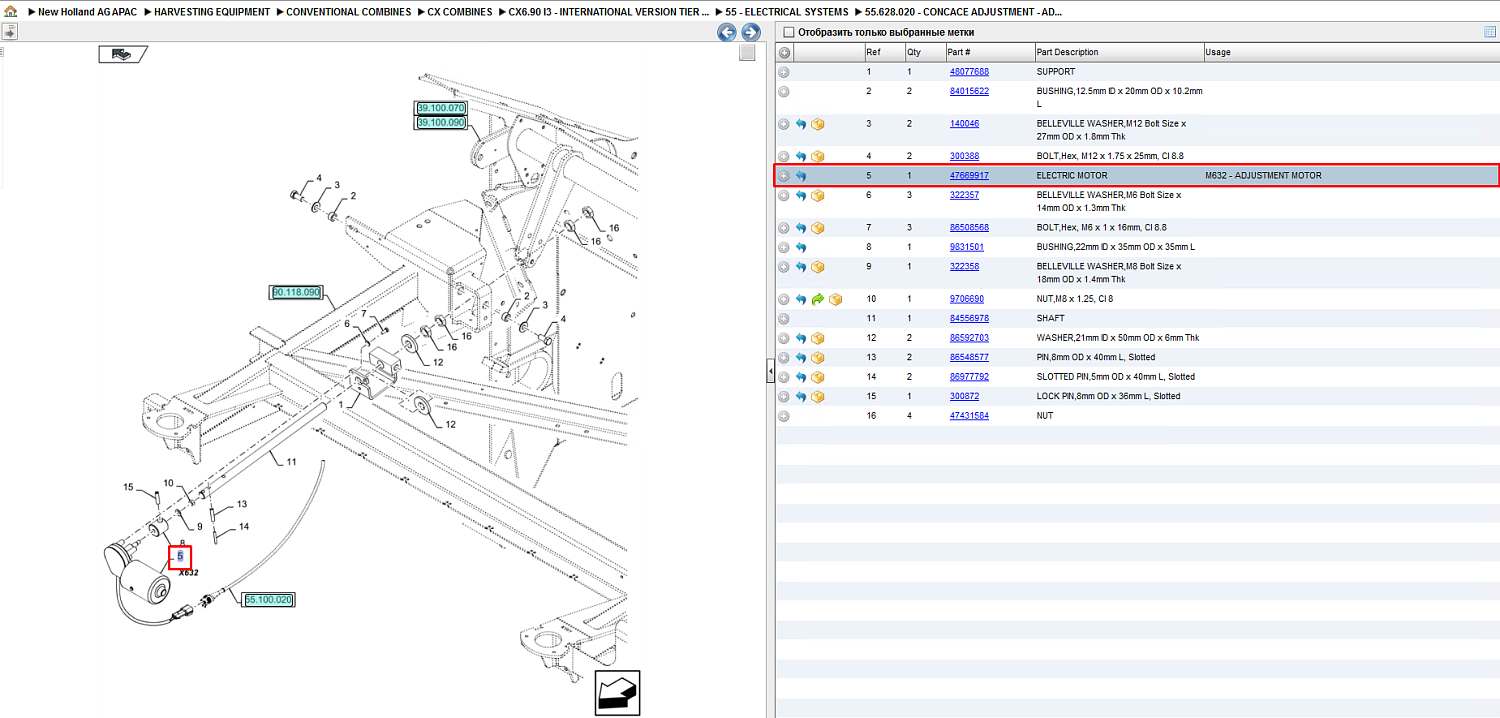Screen dimensions: 1500x718
Task: Collapse the parts list with the splitter arrow
Action: click(x=770, y=372)
